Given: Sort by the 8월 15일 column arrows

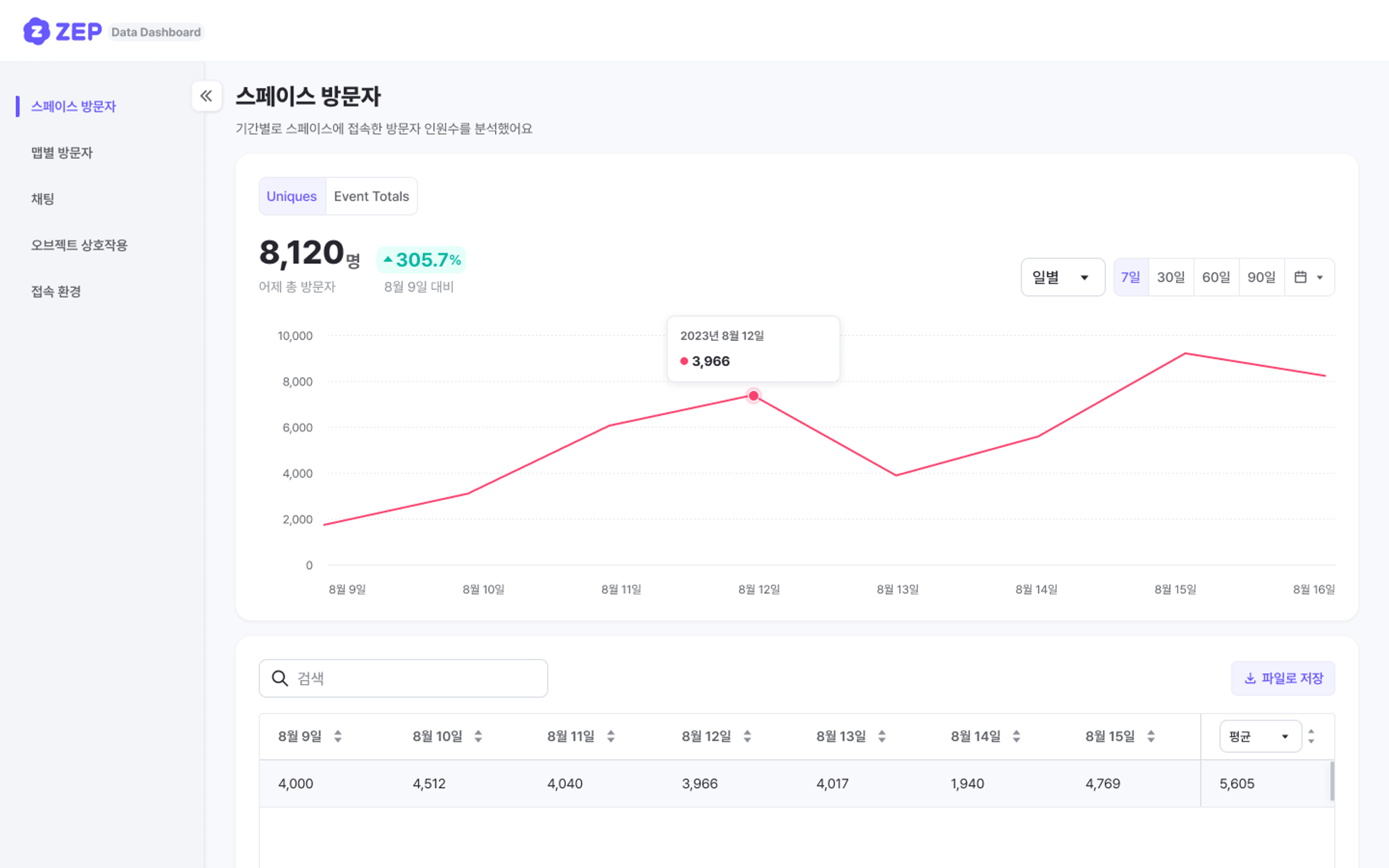Looking at the screenshot, I should point(1151,736).
